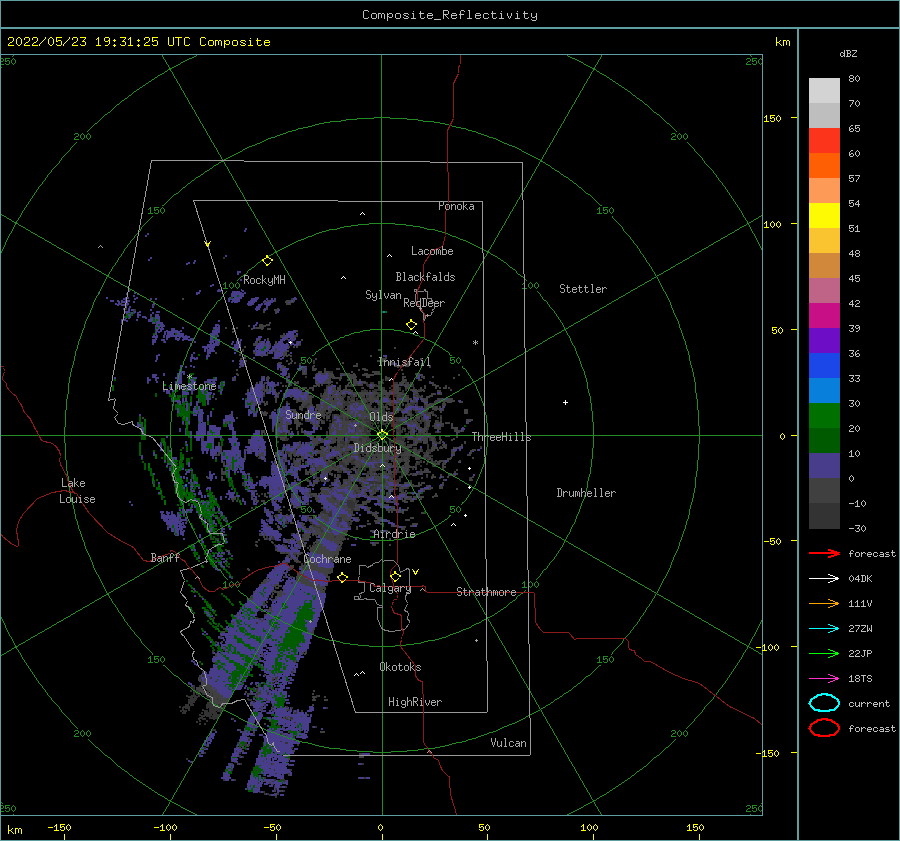
Task: Click the cyan 27ZW arrow legend icon
Action: (824, 629)
